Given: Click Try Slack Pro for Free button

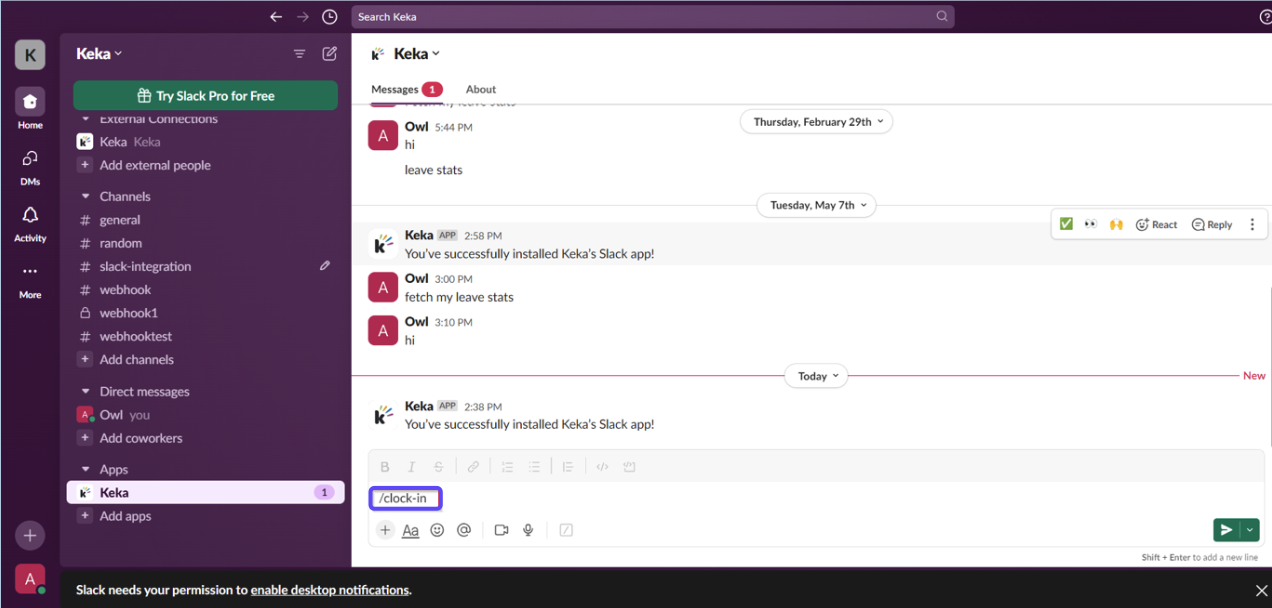Looking at the screenshot, I should click(x=205, y=96).
